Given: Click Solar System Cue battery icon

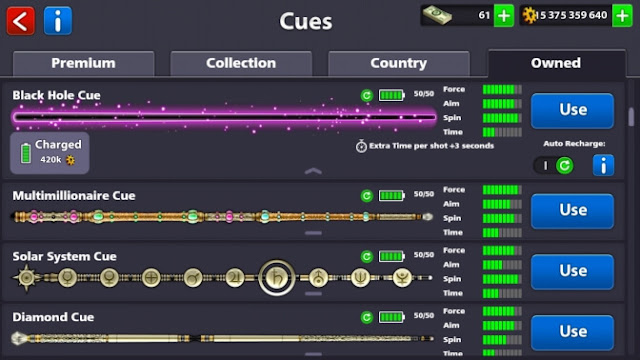Looking at the screenshot, I should pos(391,256).
